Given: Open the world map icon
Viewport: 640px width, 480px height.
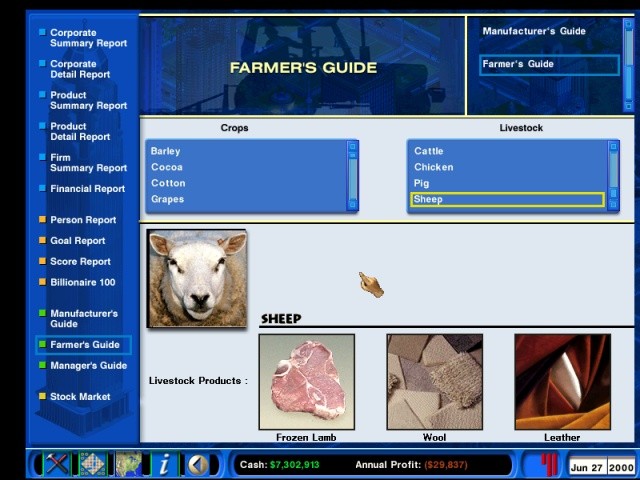Looking at the screenshot, I should point(127,465).
